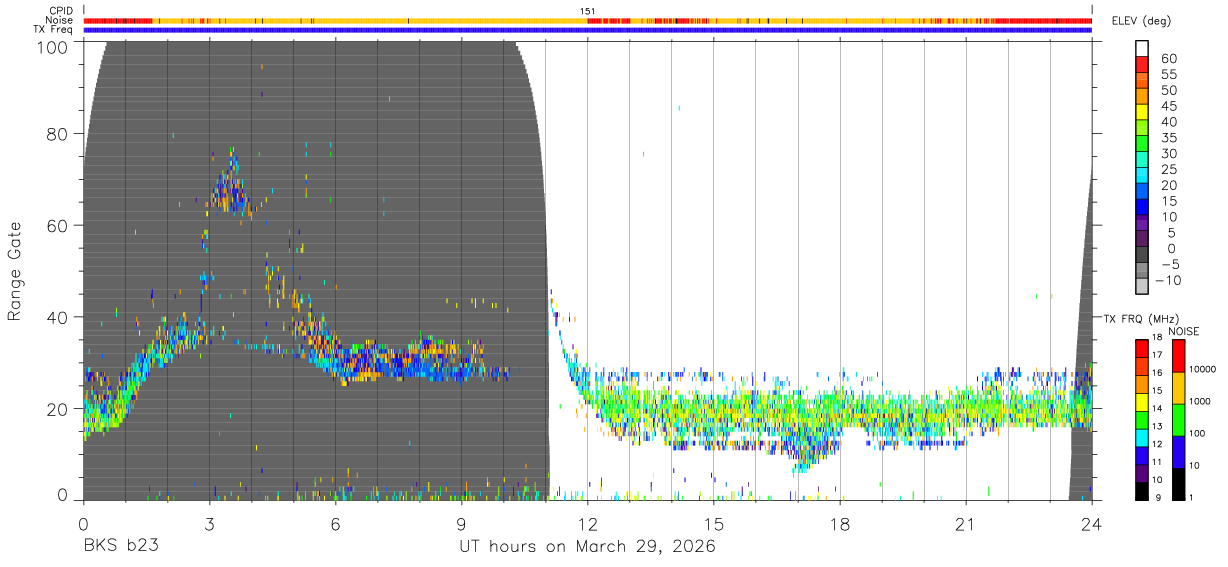Pick the red 55–60 degree elevation swatch
Screen dimensions: 1228x567
[x=1142, y=66]
